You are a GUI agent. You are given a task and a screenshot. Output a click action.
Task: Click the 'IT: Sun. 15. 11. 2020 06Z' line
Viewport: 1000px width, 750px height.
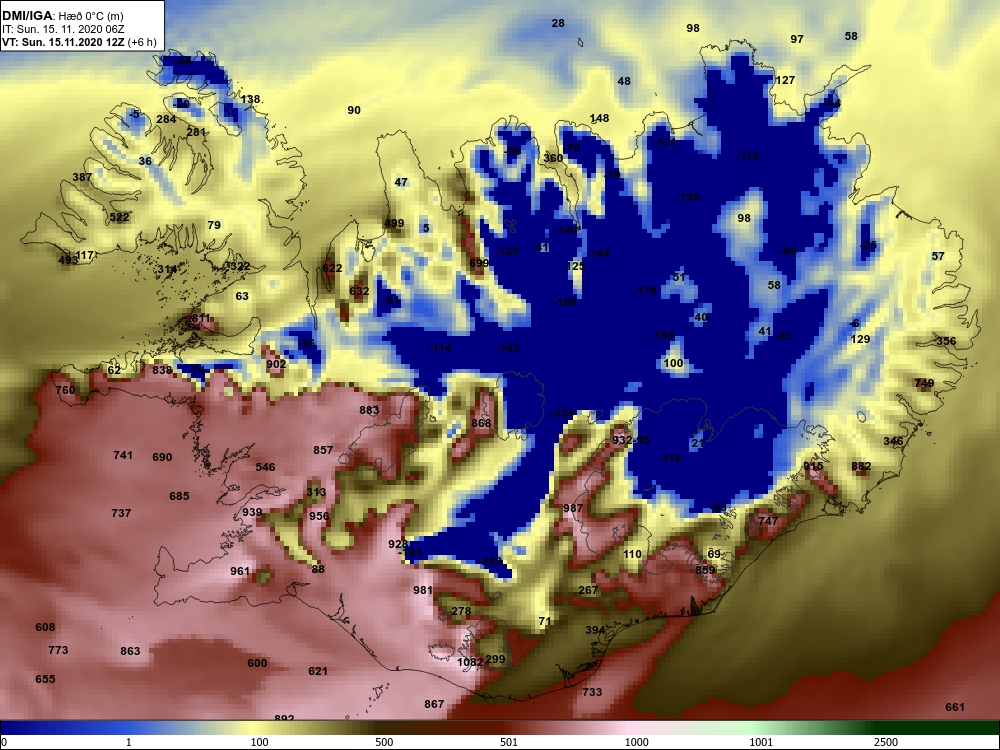tap(59, 29)
